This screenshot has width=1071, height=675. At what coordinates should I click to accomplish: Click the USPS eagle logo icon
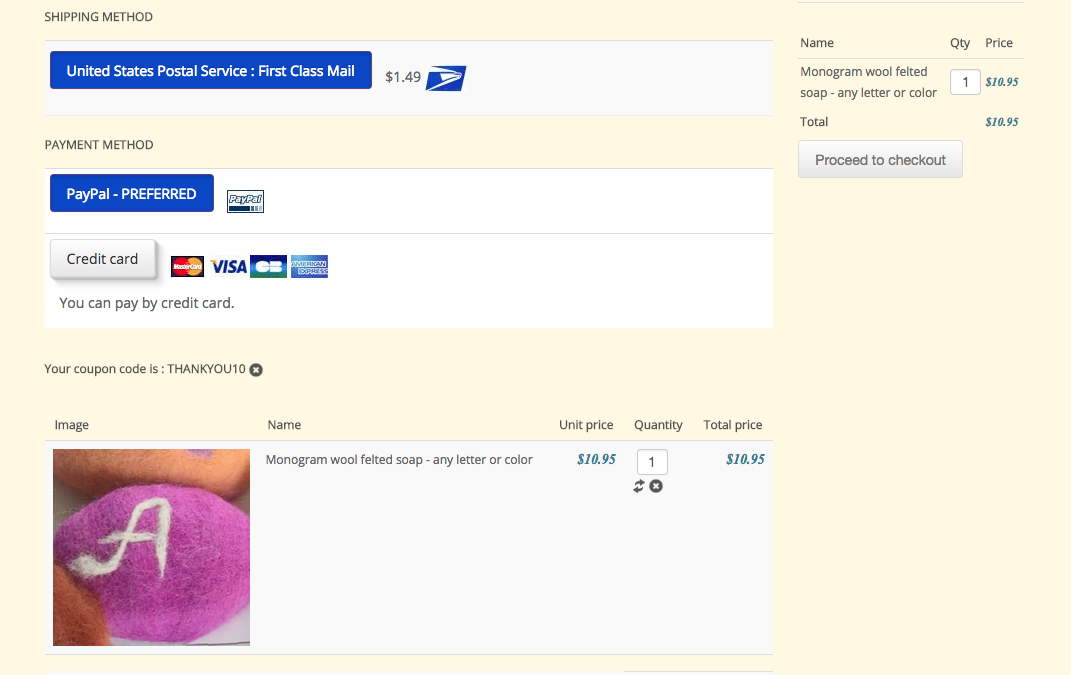pyautogui.click(x=446, y=78)
